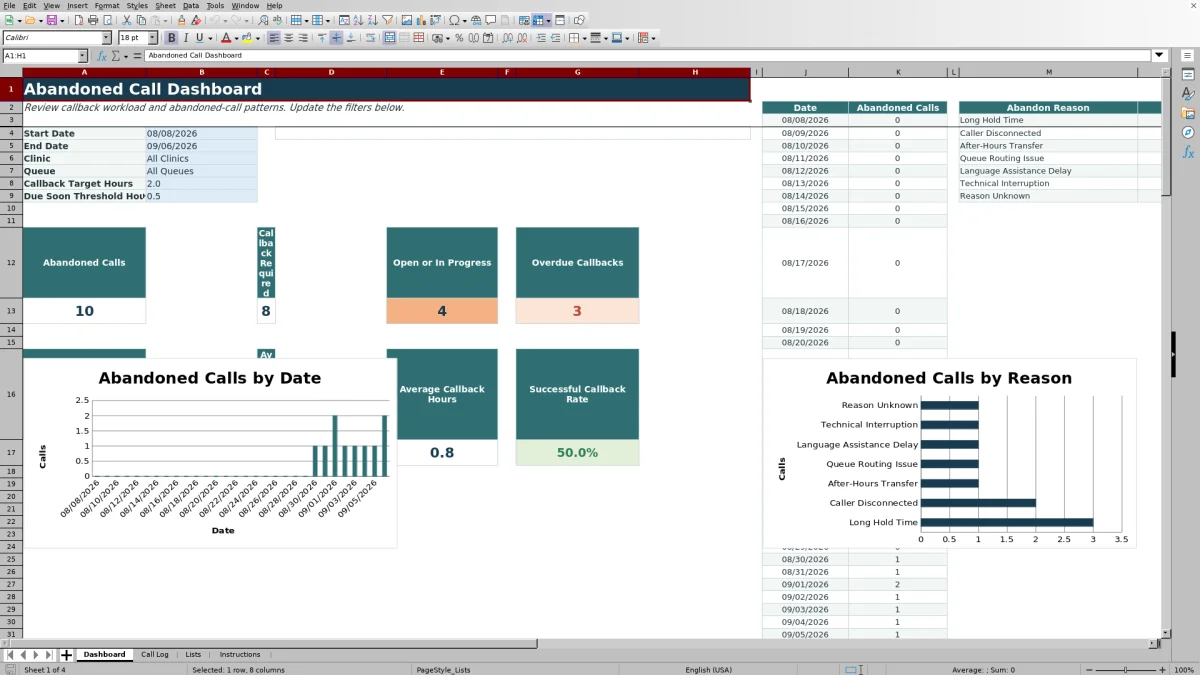Open sidebar Properties settings icon
Viewport: 1200px width, 675px height.
click(x=1188, y=74)
